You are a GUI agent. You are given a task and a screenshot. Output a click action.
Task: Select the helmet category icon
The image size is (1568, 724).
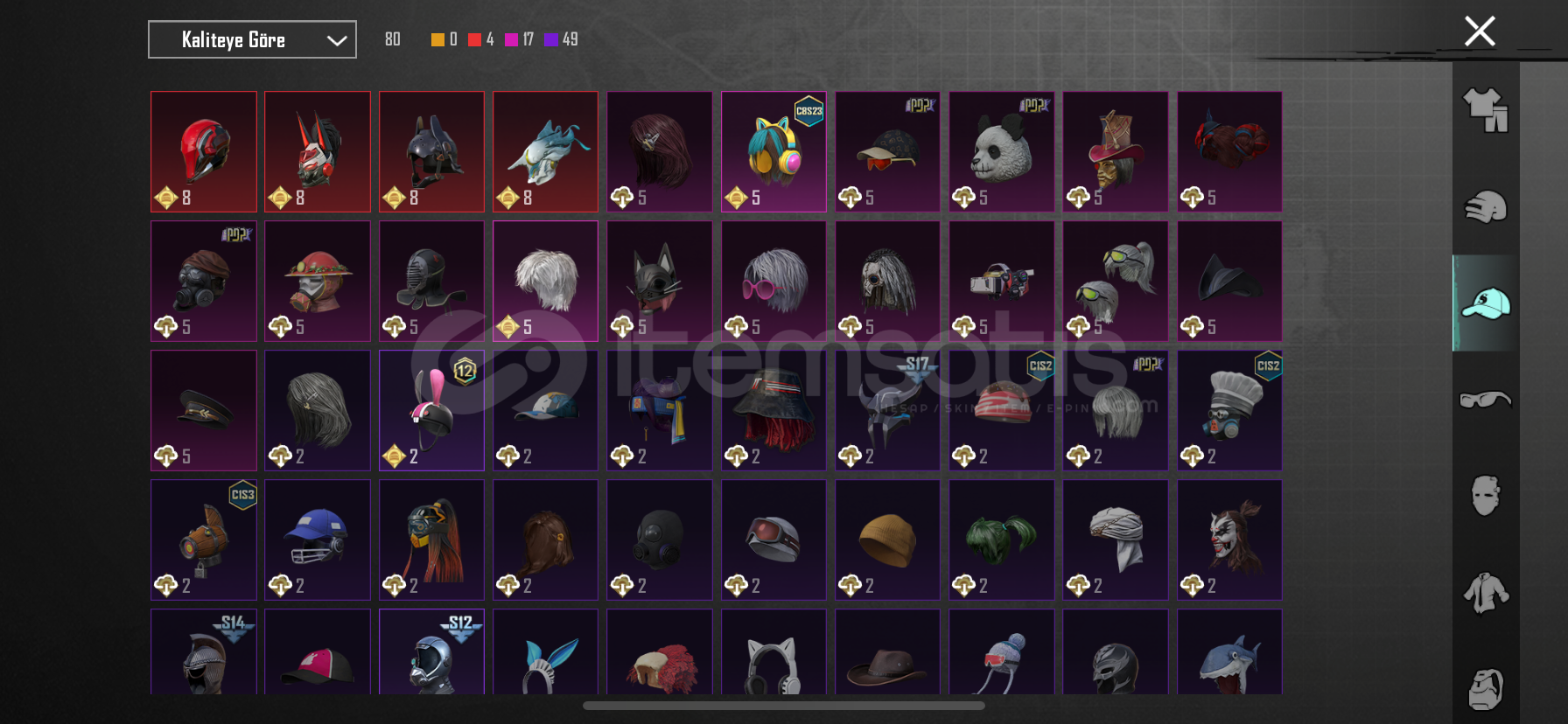coord(1486,207)
